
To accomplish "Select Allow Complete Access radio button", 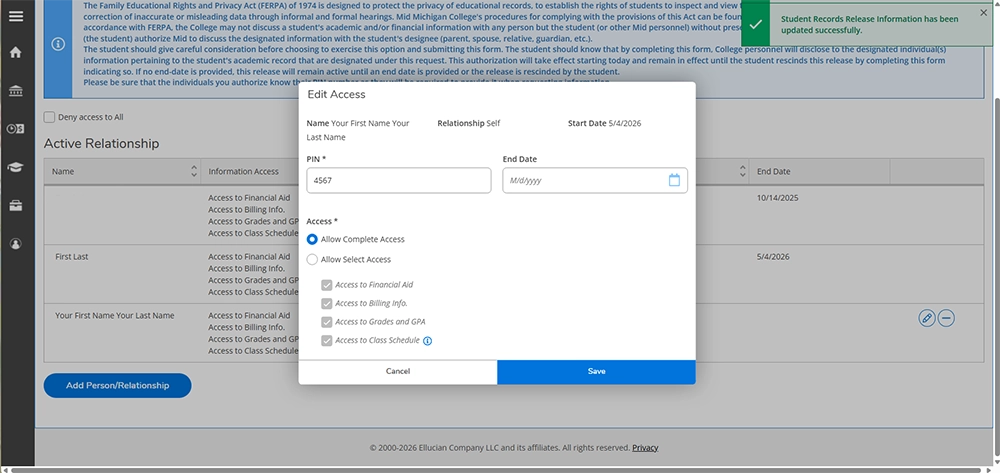I will pos(312,240).
